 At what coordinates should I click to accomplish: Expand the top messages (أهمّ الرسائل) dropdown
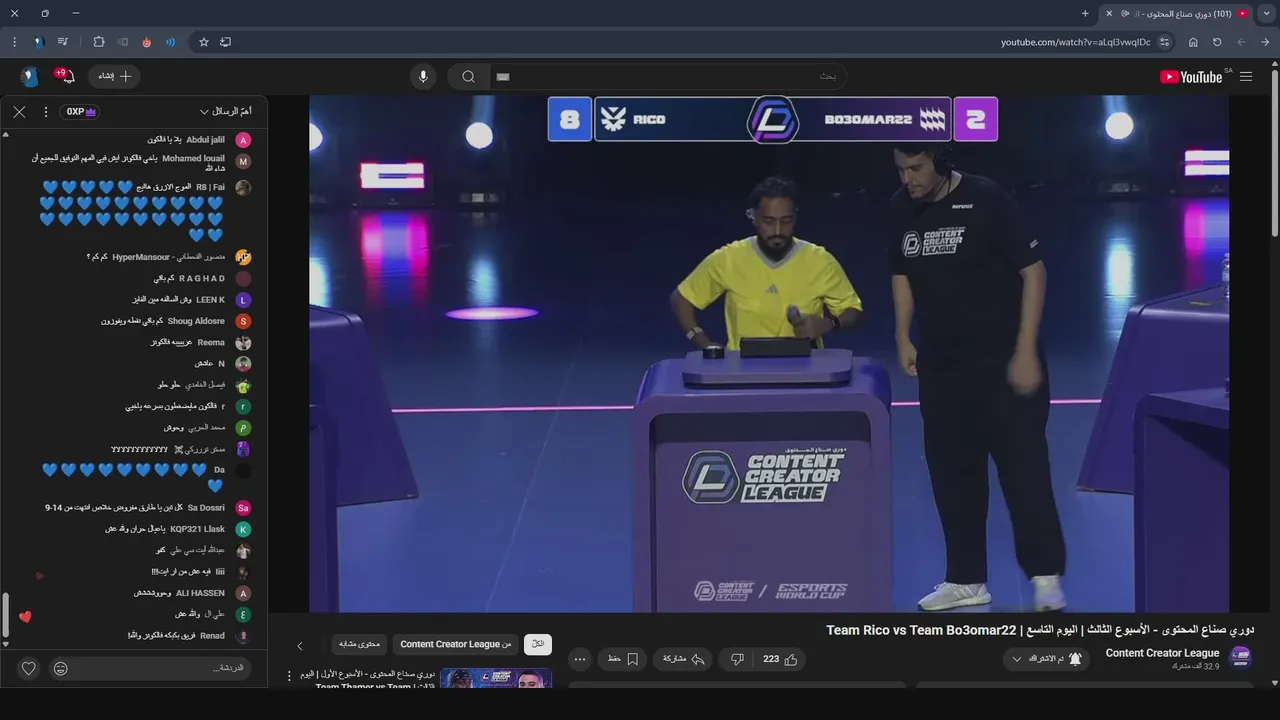coord(226,111)
